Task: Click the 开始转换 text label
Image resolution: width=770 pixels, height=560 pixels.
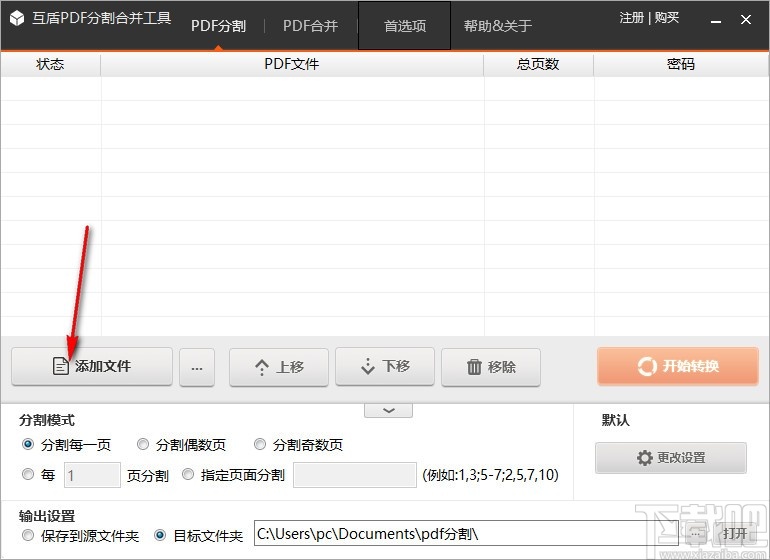Action: [690, 366]
